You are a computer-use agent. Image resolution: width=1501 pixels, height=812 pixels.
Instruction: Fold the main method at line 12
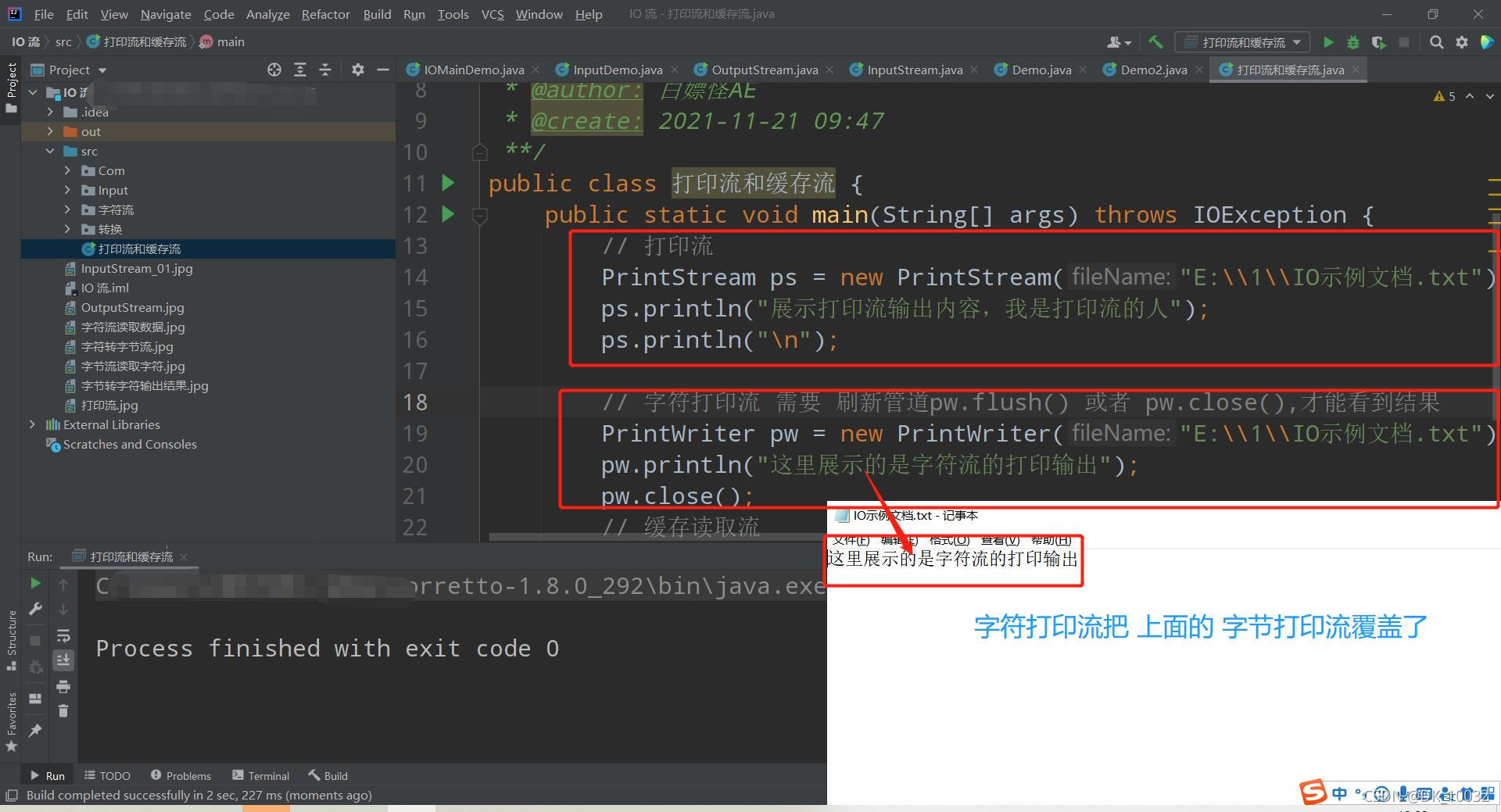[x=480, y=216]
